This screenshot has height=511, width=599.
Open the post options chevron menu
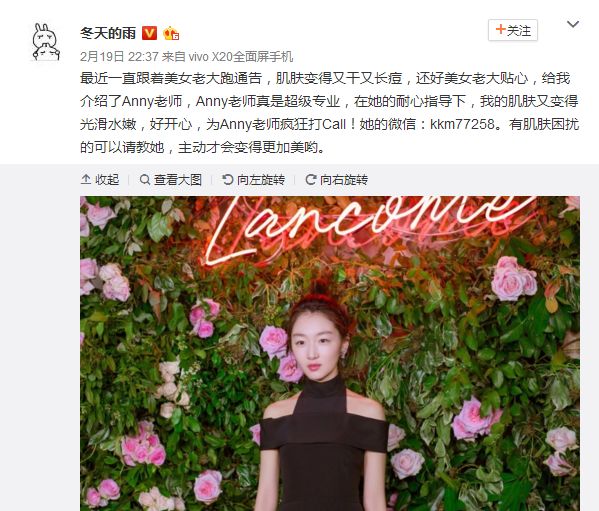[x=573, y=25]
